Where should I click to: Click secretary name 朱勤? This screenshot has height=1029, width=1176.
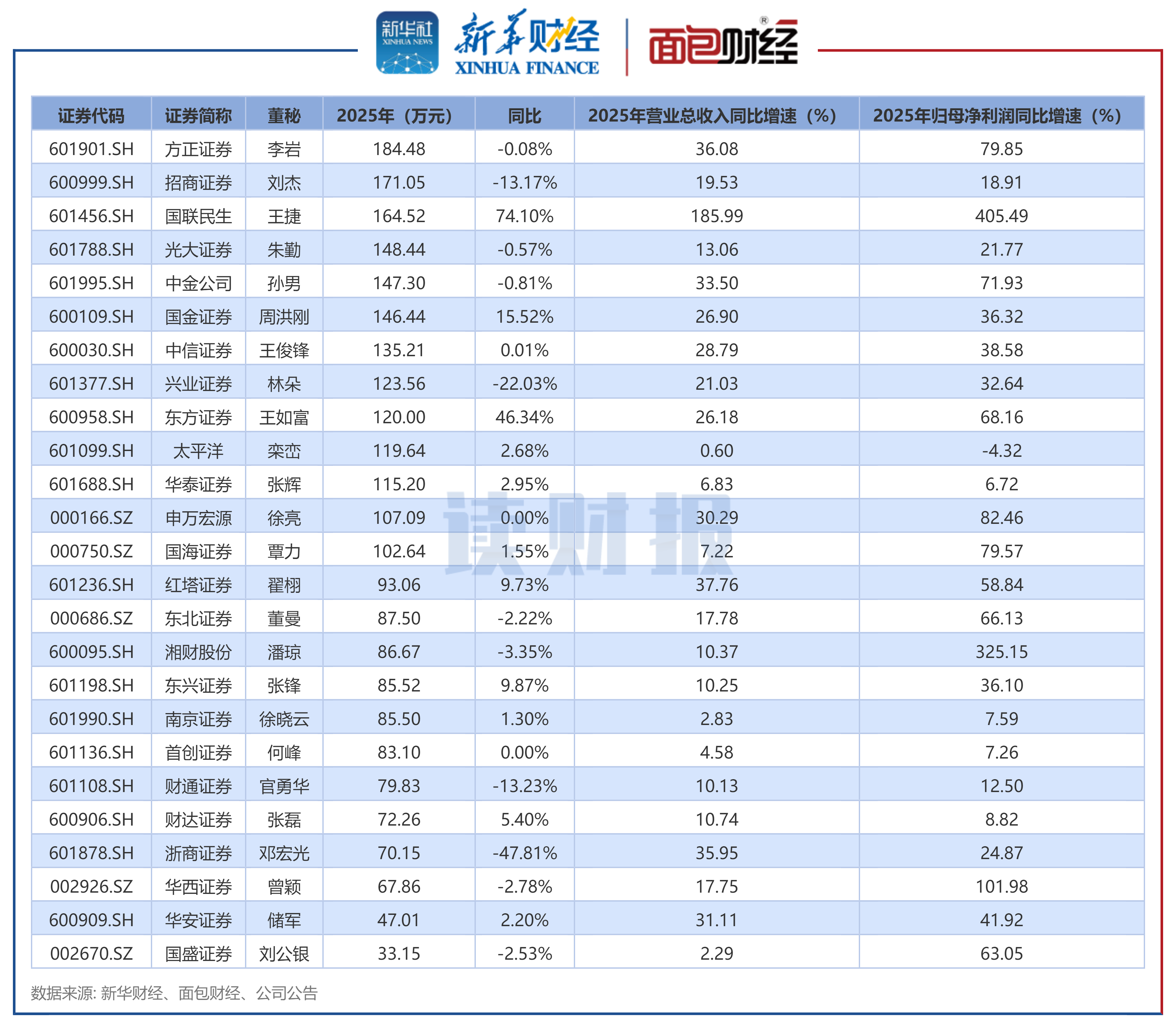pos(284,250)
